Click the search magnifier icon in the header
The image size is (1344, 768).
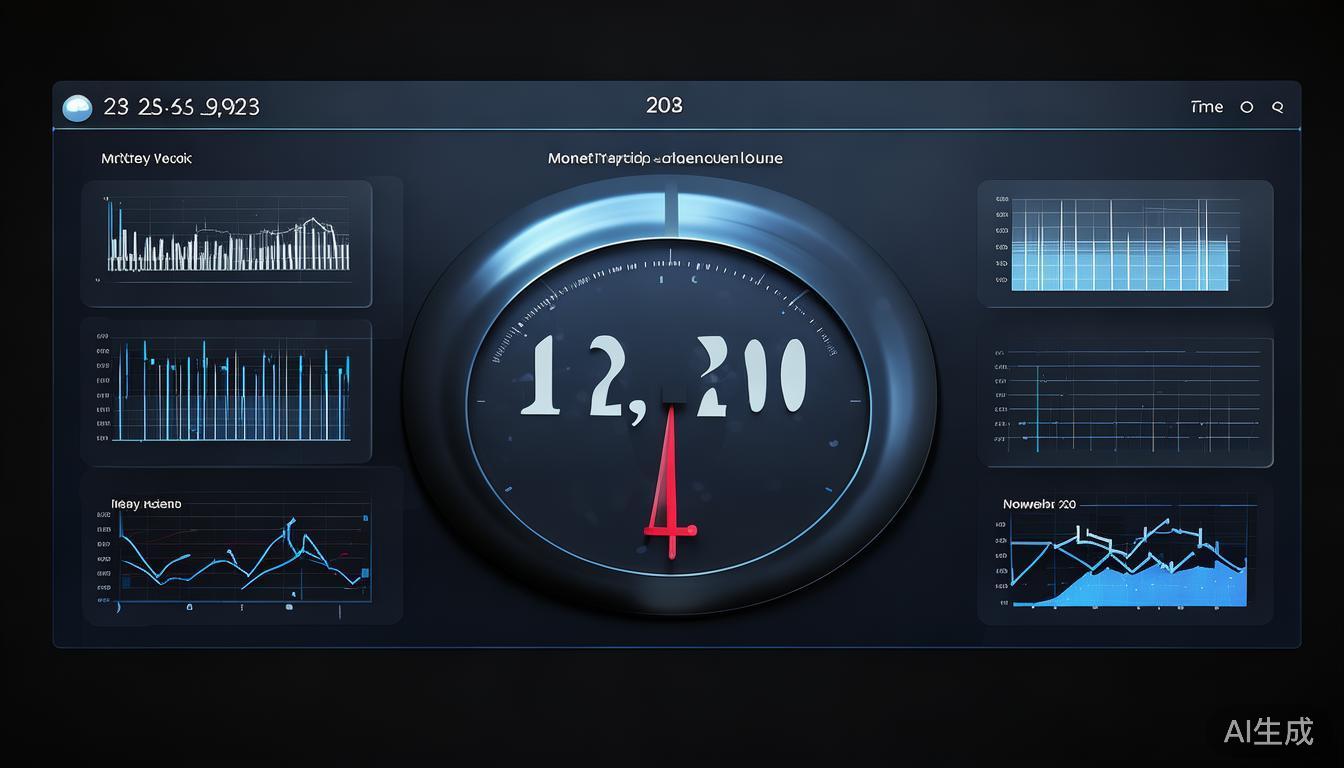(1277, 107)
